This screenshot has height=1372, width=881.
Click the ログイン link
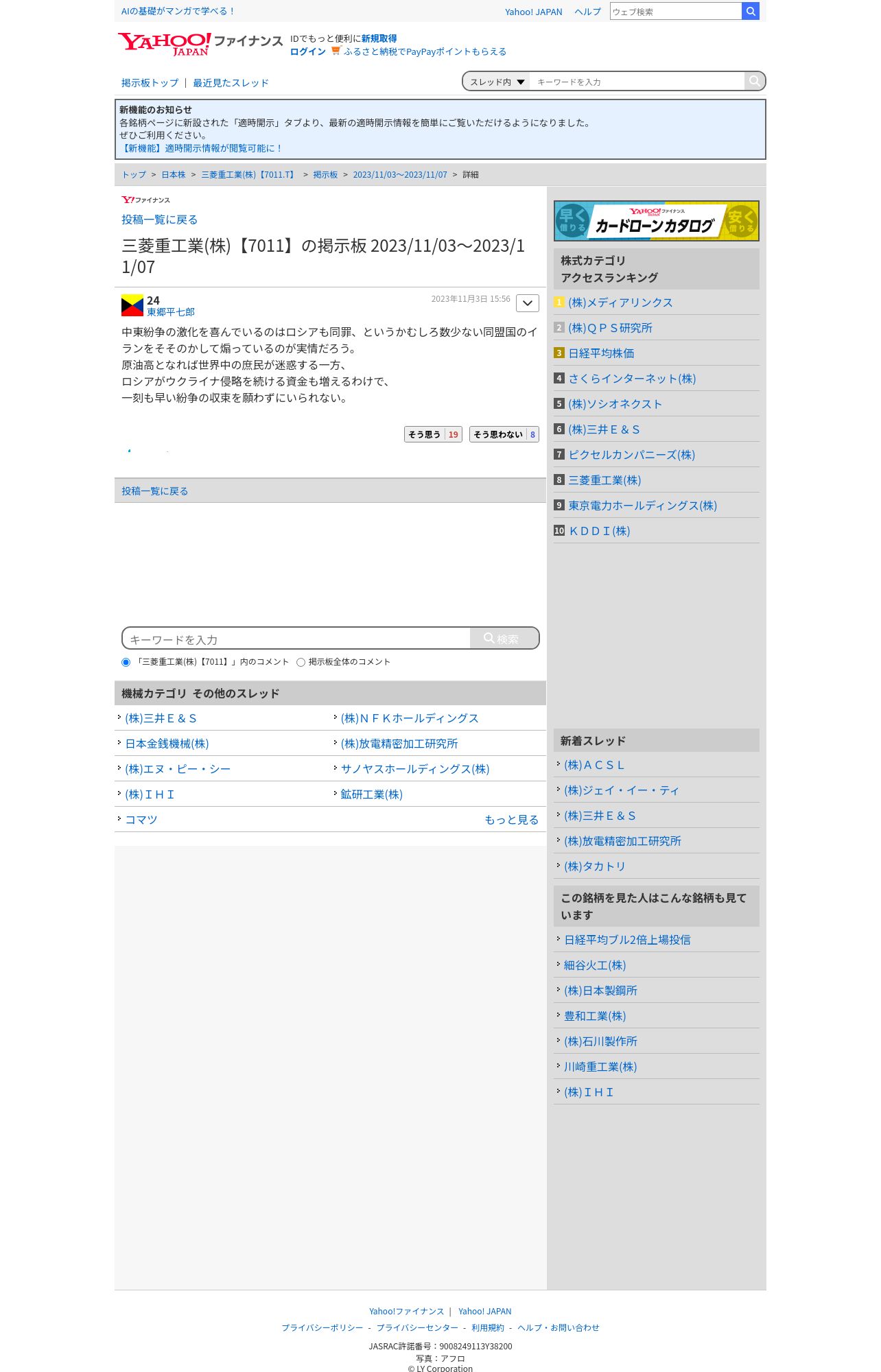pyautogui.click(x=307, y=51)
